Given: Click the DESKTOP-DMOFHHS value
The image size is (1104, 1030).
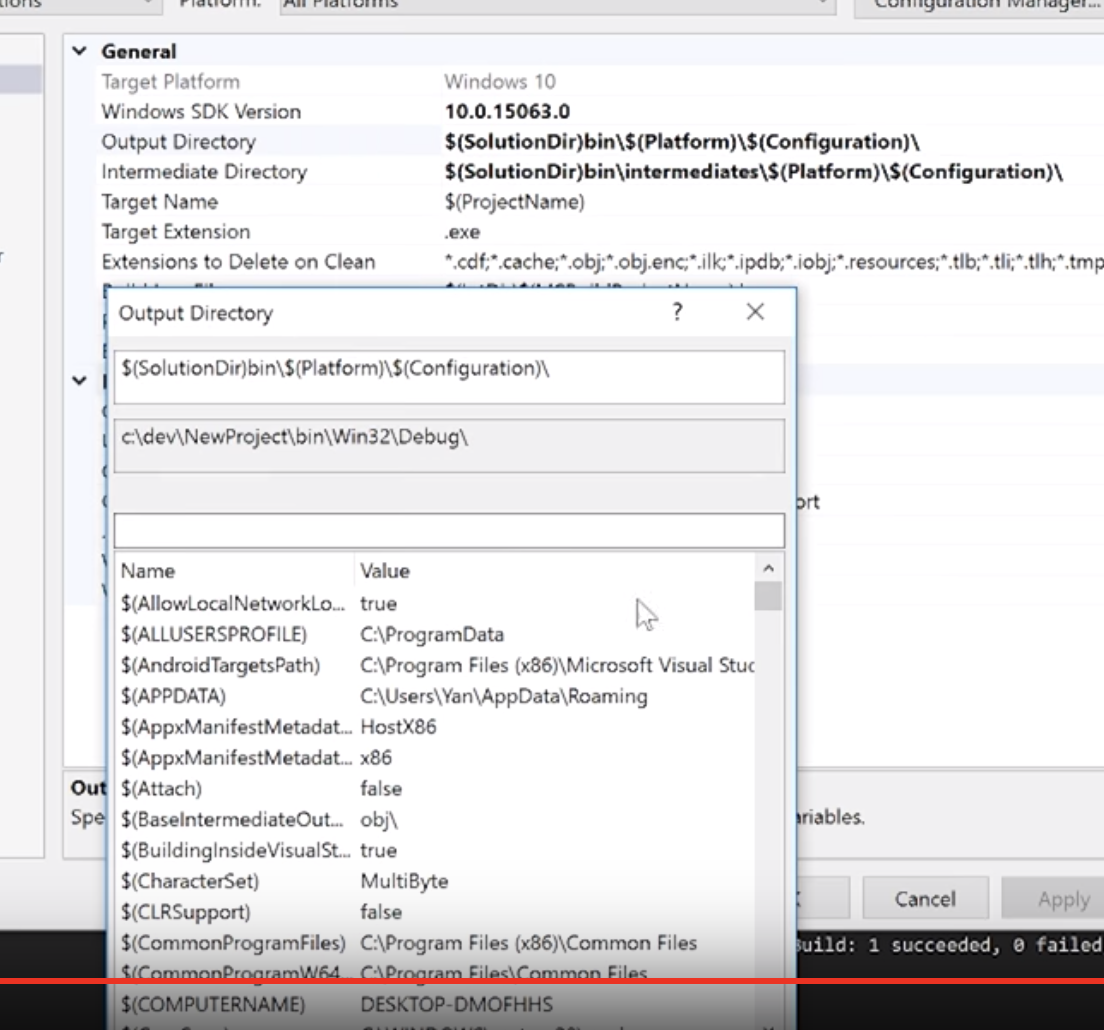Looking at the screenshot, I should (x=457, y=1005).
